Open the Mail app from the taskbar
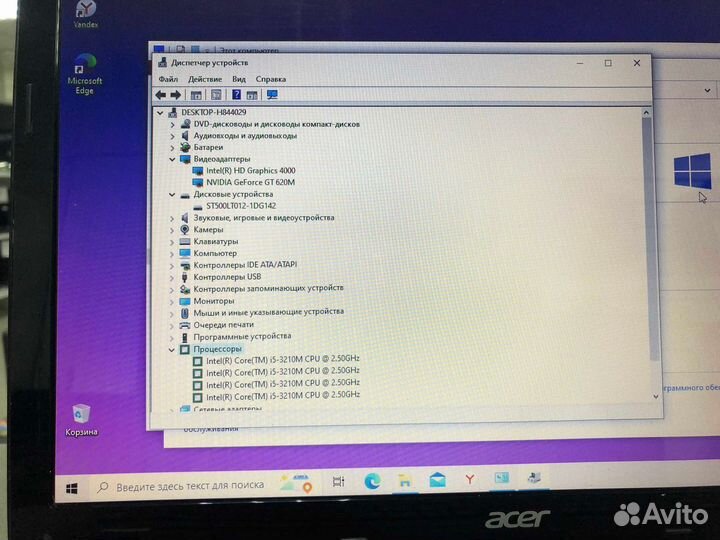Viewport: 720px width, 540px height. pyautogui.click(x=437, y=480)
